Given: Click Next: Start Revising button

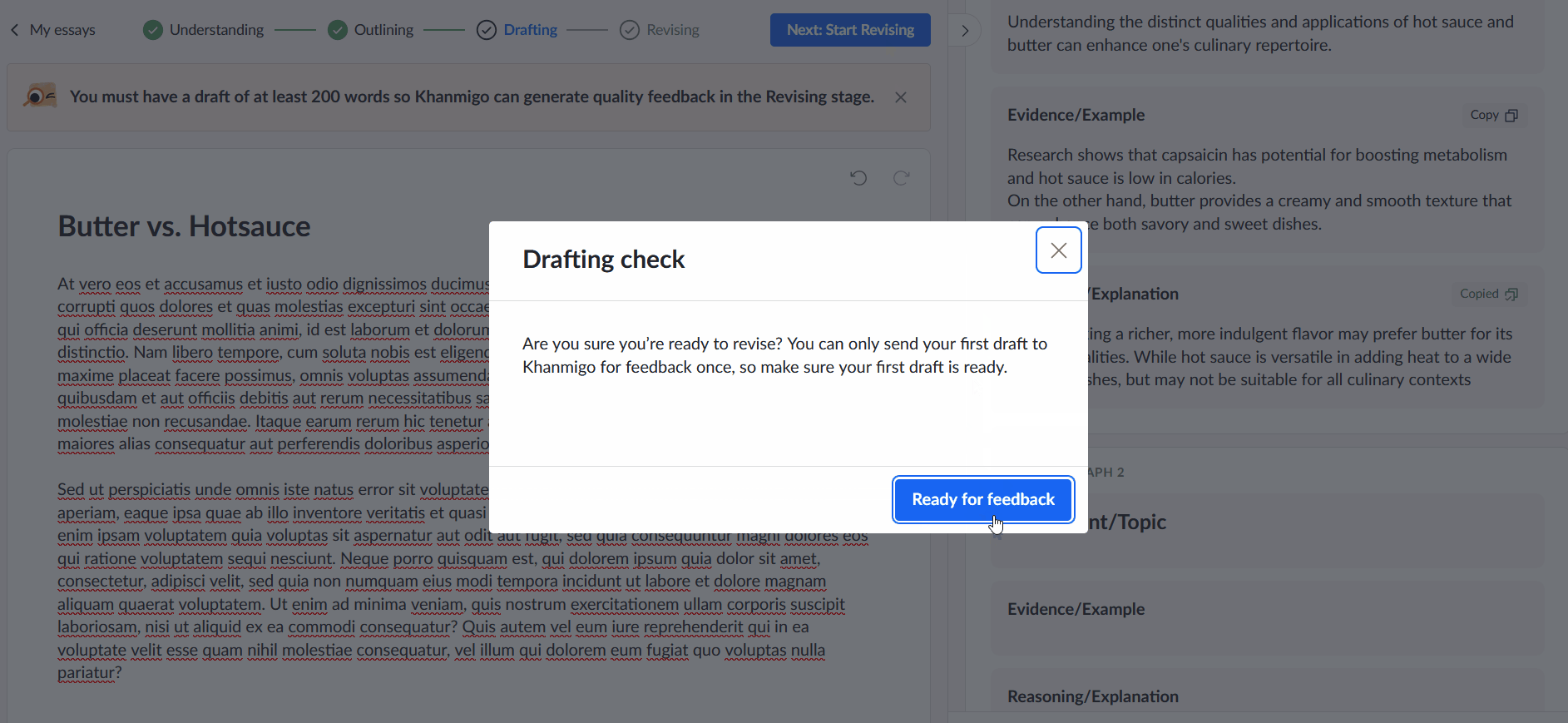Looking at the screenshot, I should (x=850, y=30).
